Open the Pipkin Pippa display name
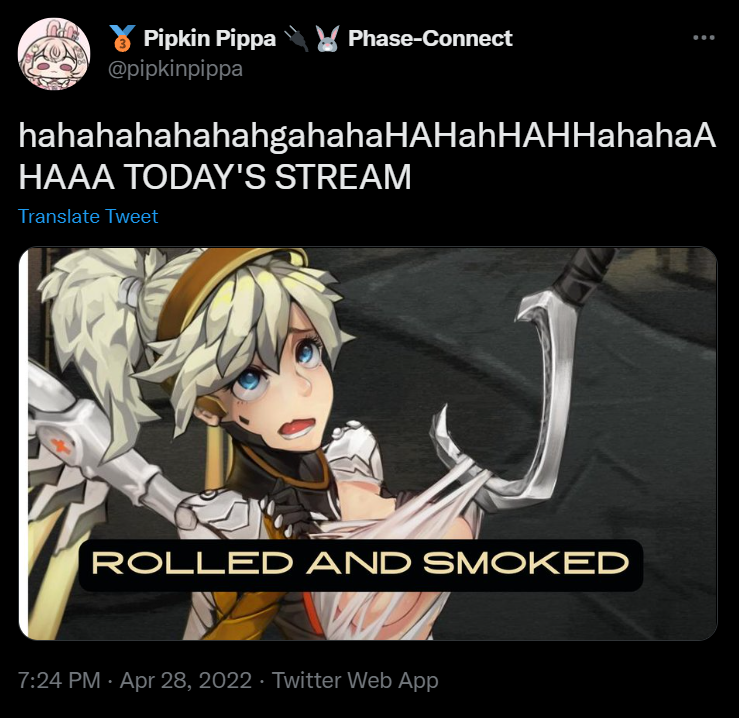Image resolution: width=739 pixels, height=718 pixels. tap(209, 38)
